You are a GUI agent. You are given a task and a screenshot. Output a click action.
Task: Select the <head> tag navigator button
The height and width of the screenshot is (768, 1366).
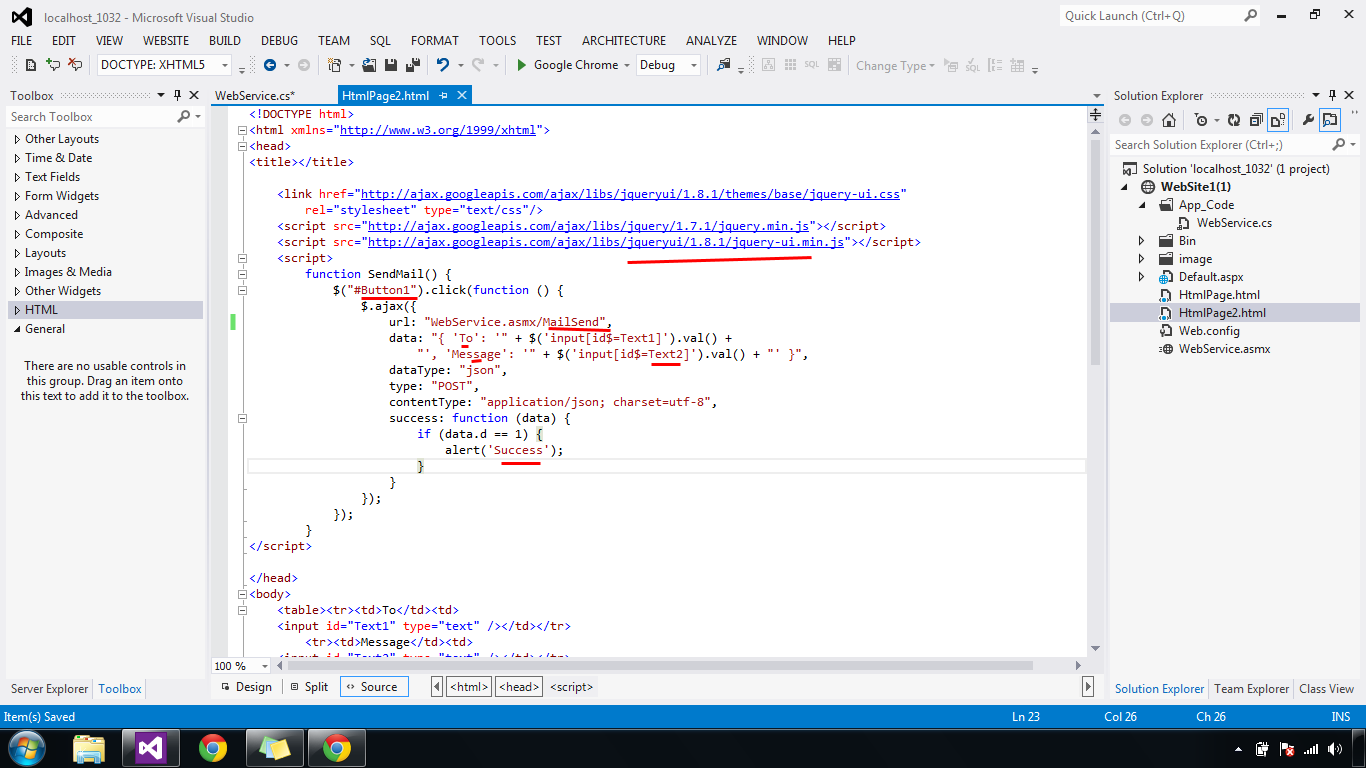[520, 687]
